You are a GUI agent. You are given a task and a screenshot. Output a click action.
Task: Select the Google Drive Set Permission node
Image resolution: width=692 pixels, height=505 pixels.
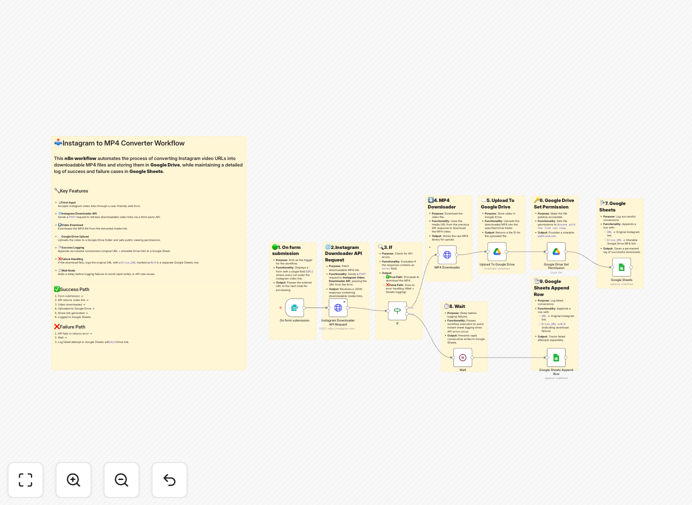click(x=556, y=252)
